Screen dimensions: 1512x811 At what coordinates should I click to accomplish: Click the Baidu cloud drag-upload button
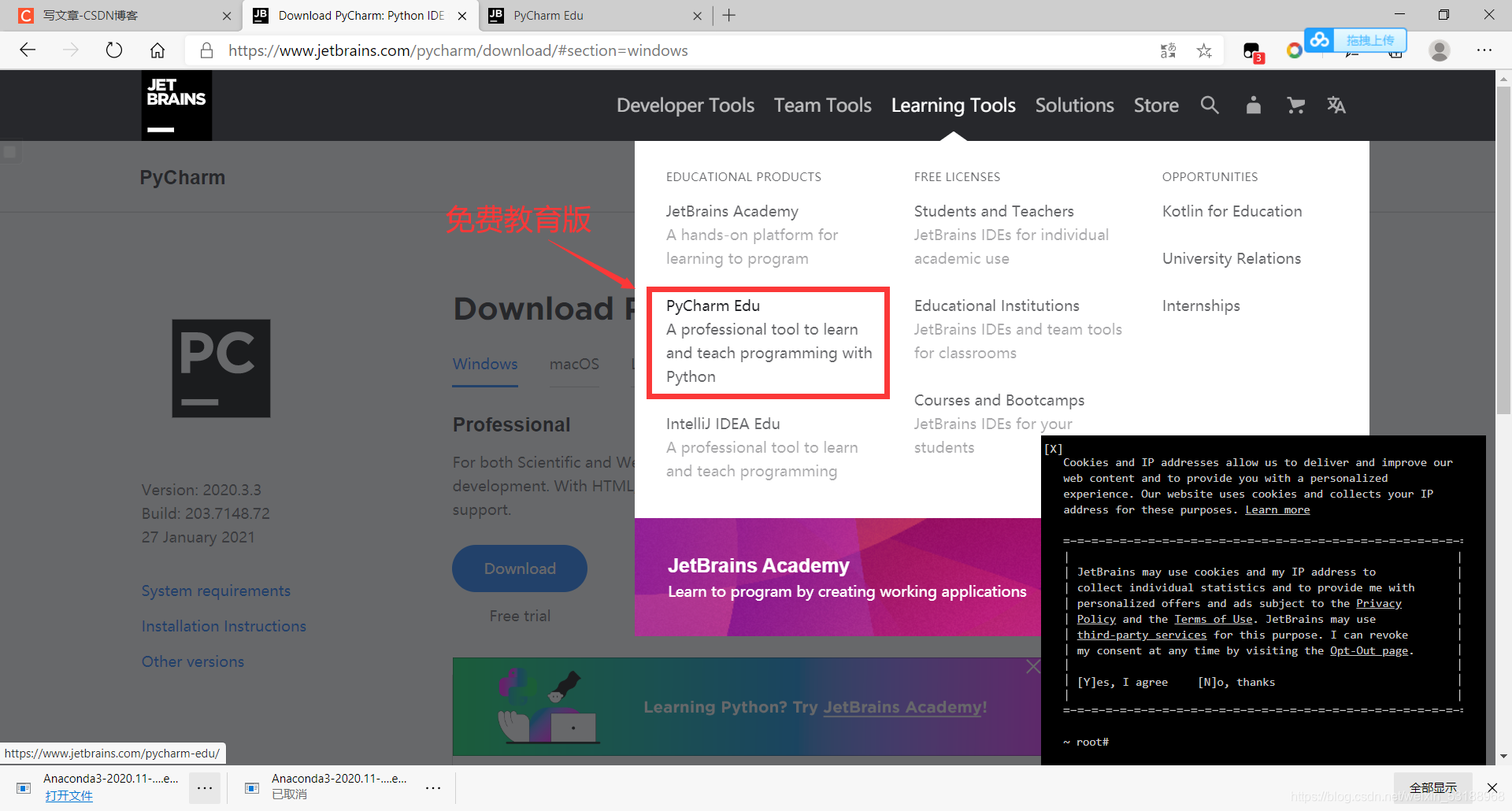1355,39
